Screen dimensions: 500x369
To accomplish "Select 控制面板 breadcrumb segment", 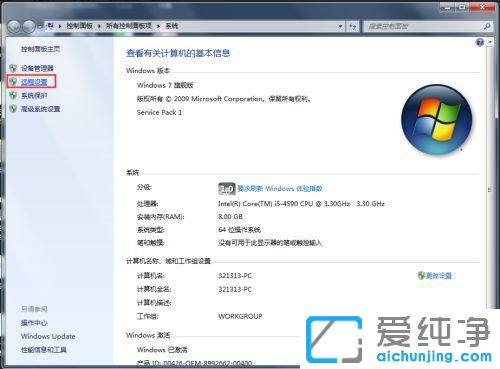I will tap(79, 26).
